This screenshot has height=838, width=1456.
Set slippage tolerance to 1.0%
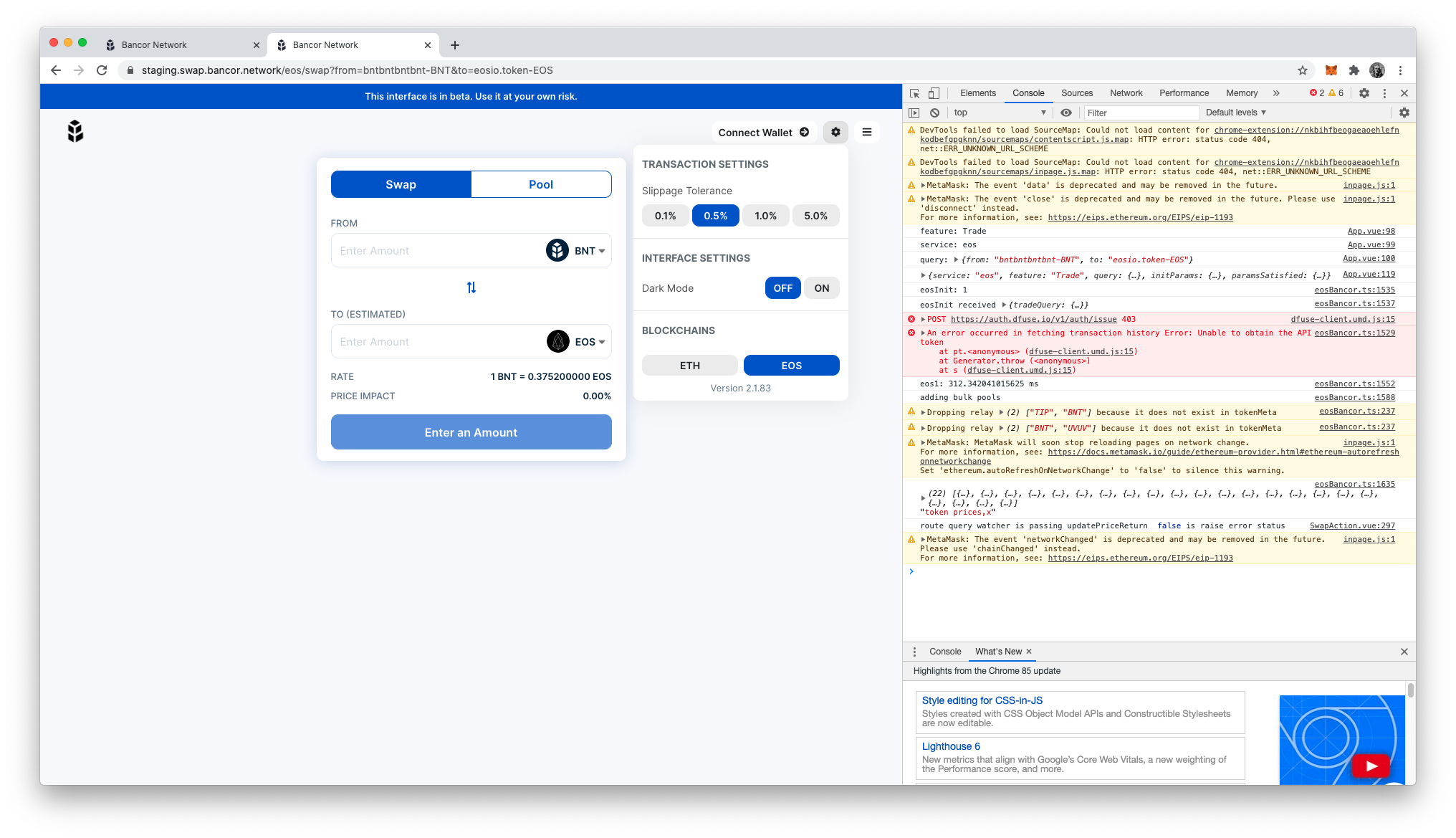click(x=765, y=216)
